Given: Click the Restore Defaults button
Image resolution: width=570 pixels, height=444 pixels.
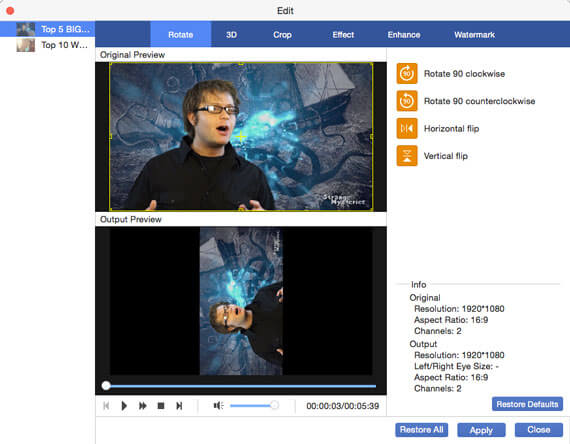Looking at the screenshot, I should pyautogui.click(x=527, y=404).
